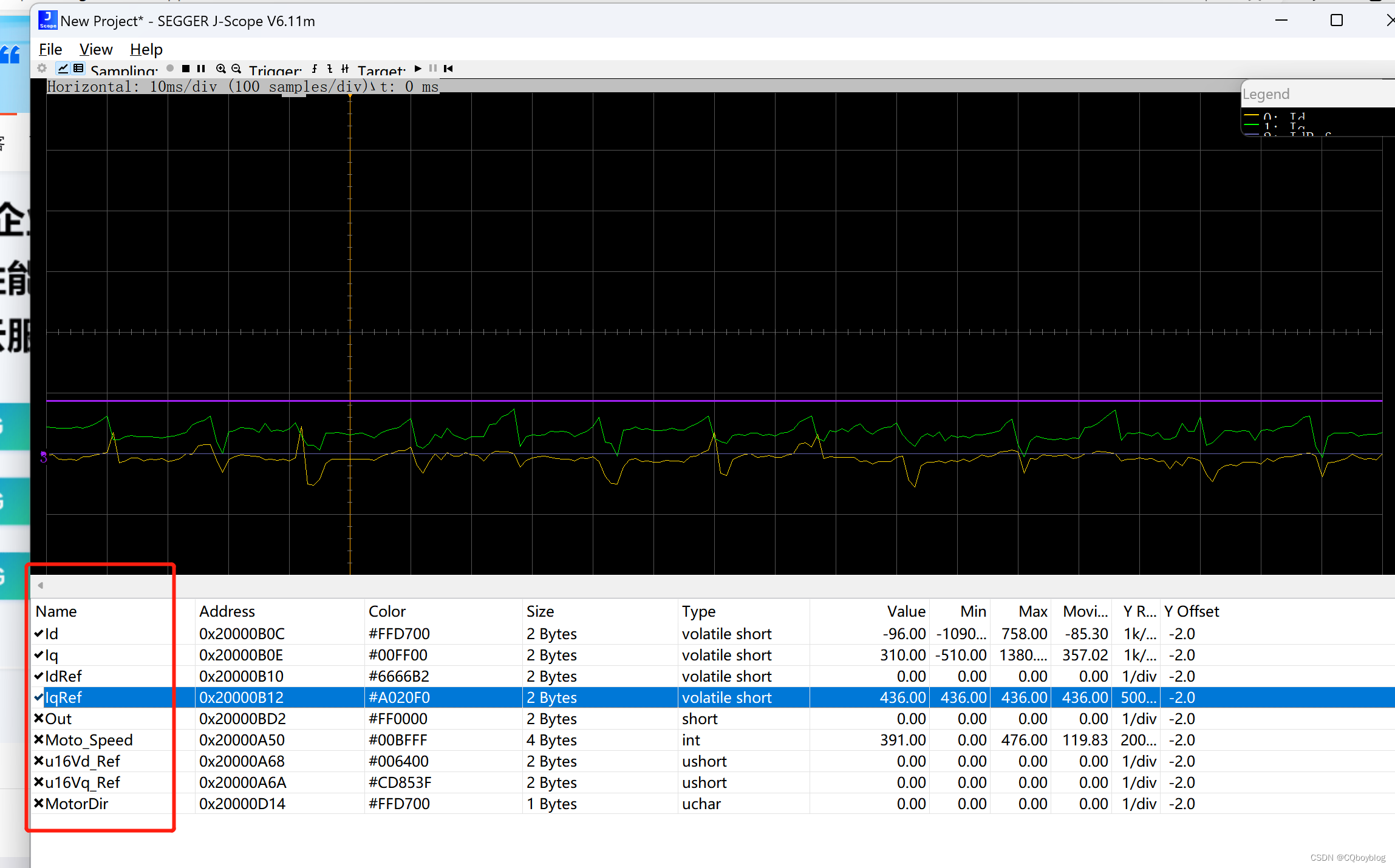Uncheck the Iq variable checkmark
Screen dimensions: 1395x868
tap(39, 655)
